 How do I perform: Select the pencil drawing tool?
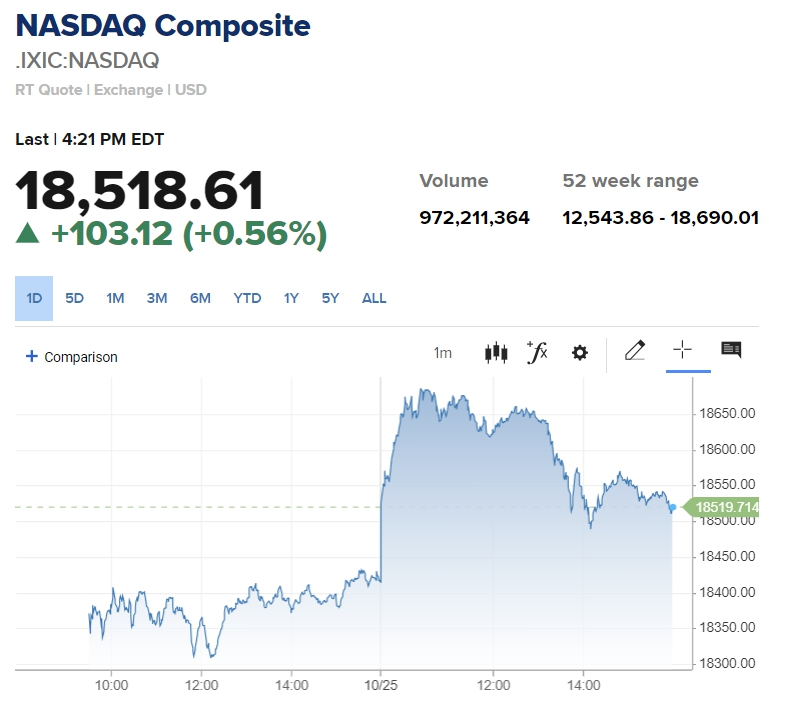click(x=635, y=350)
